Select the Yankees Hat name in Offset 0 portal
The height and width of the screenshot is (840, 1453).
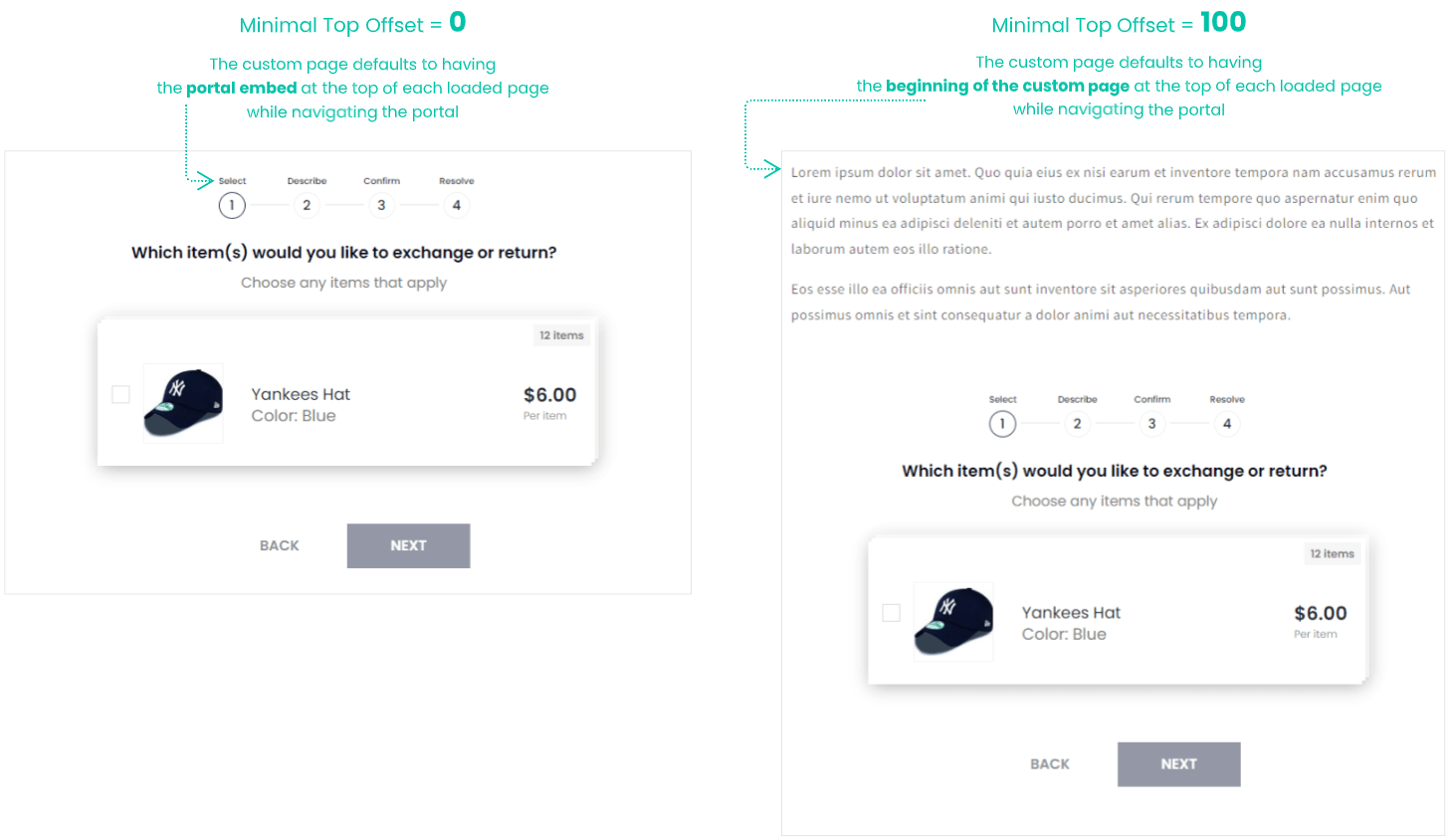(301, 394)
